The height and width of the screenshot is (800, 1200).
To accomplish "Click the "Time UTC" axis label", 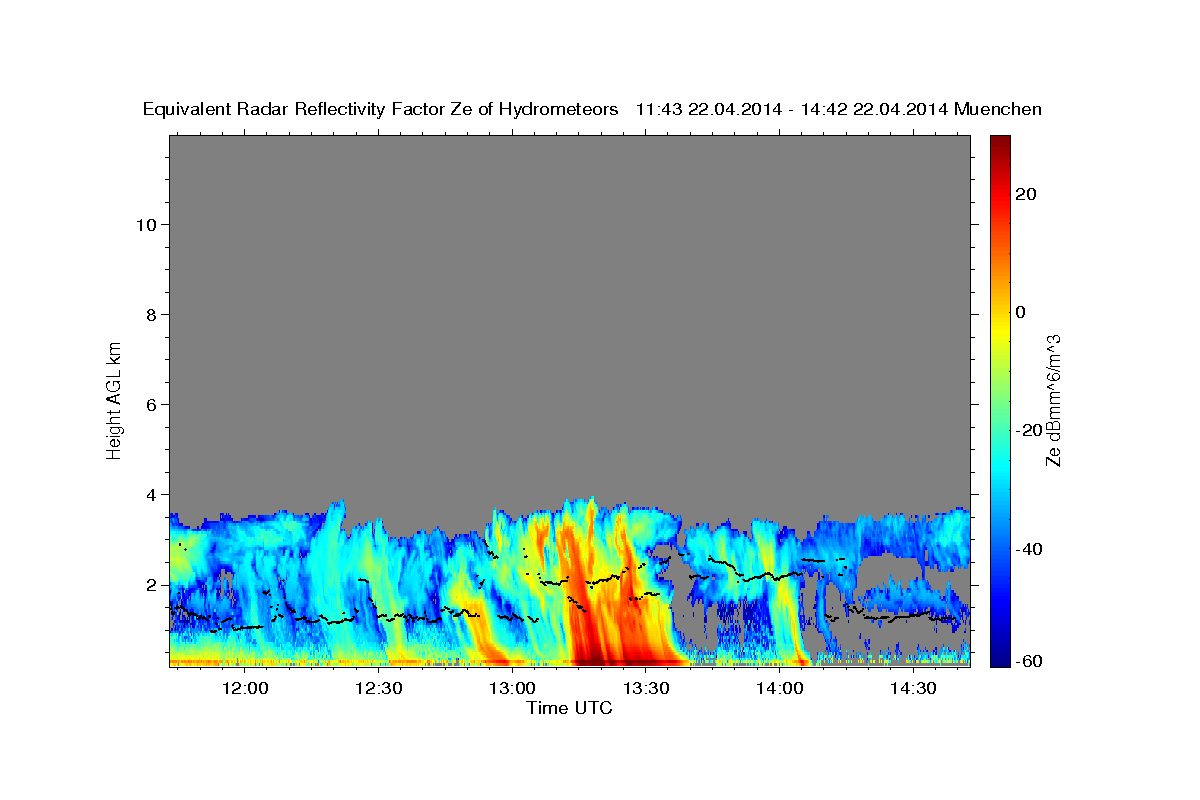I will 569,708.
